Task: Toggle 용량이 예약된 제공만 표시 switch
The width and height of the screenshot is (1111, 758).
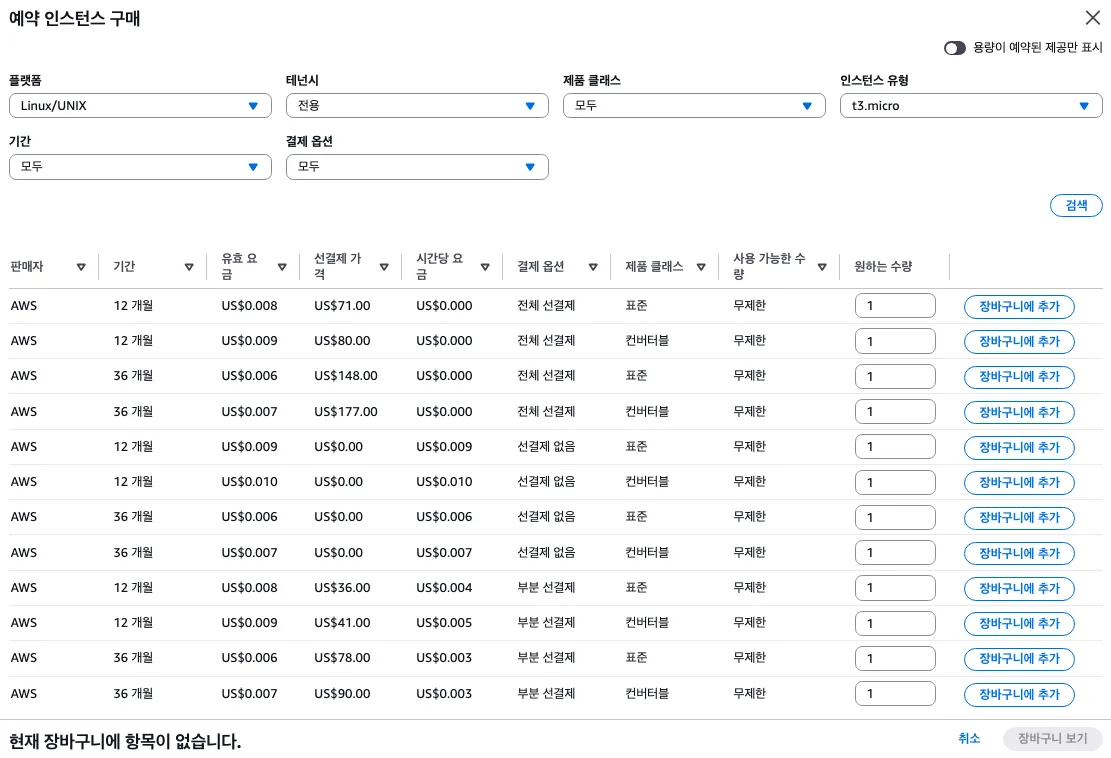Action: pos(954,47)
